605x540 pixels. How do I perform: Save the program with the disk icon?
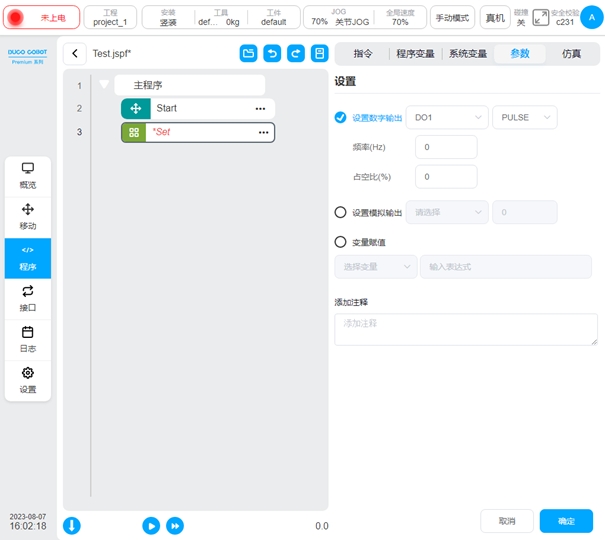[320, 54]
